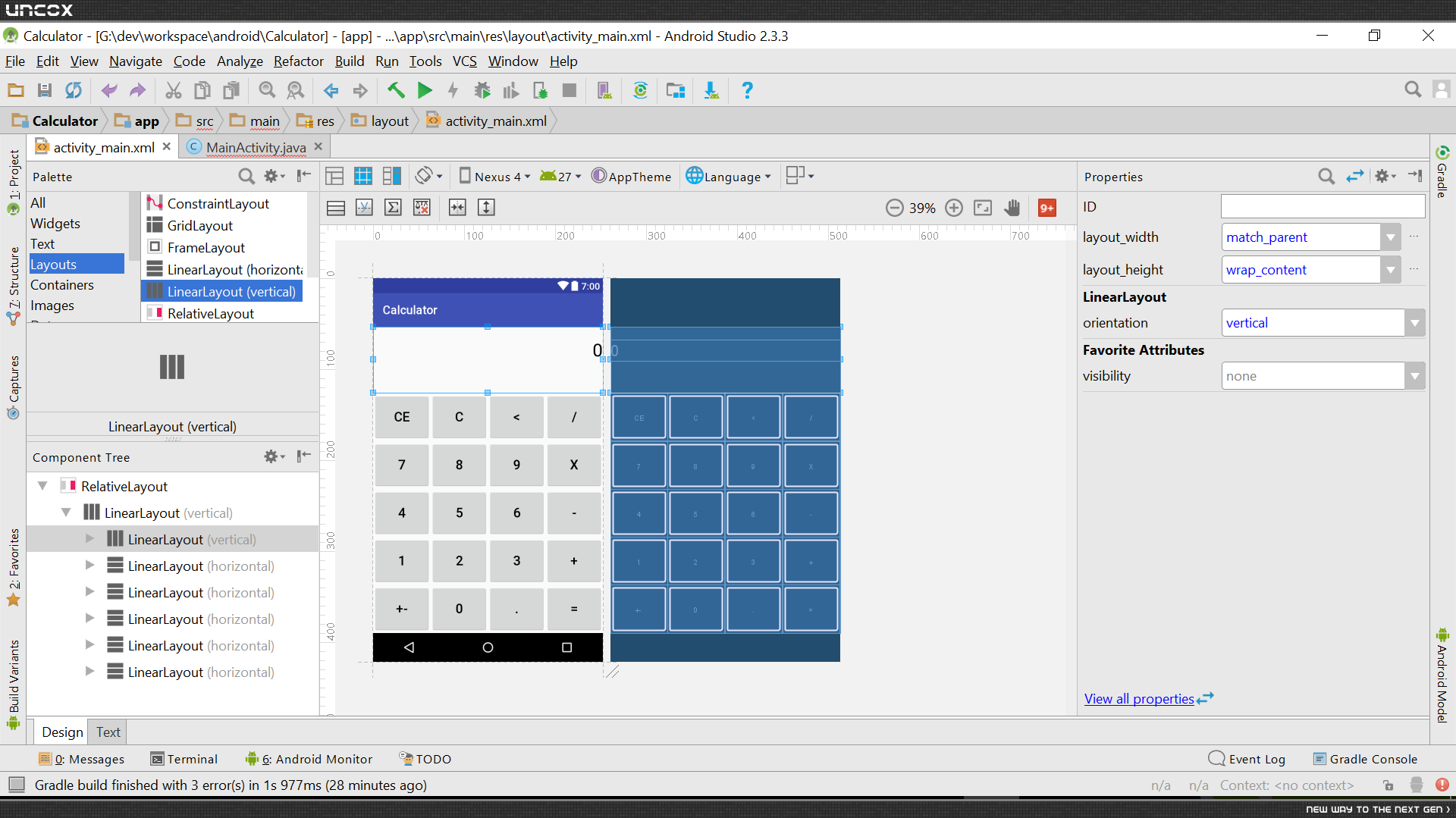Open the API 27 version dropdown
This screenshot has width=1456, height=818.
pyautogui.click(x=560, y=177)
